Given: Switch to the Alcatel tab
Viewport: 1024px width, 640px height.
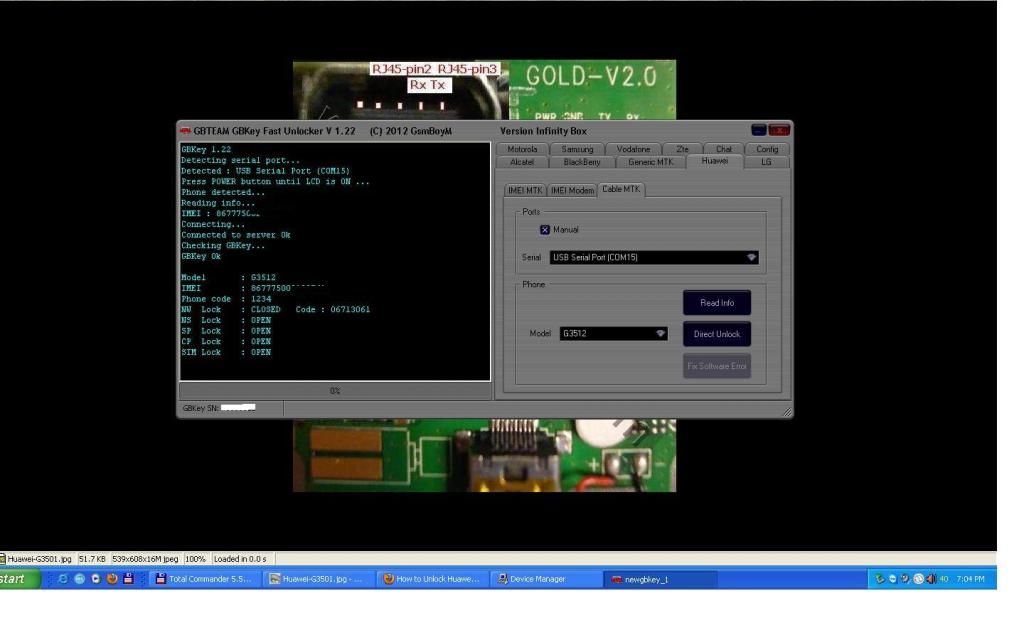Looking at the screenshot, I should 522,162.
